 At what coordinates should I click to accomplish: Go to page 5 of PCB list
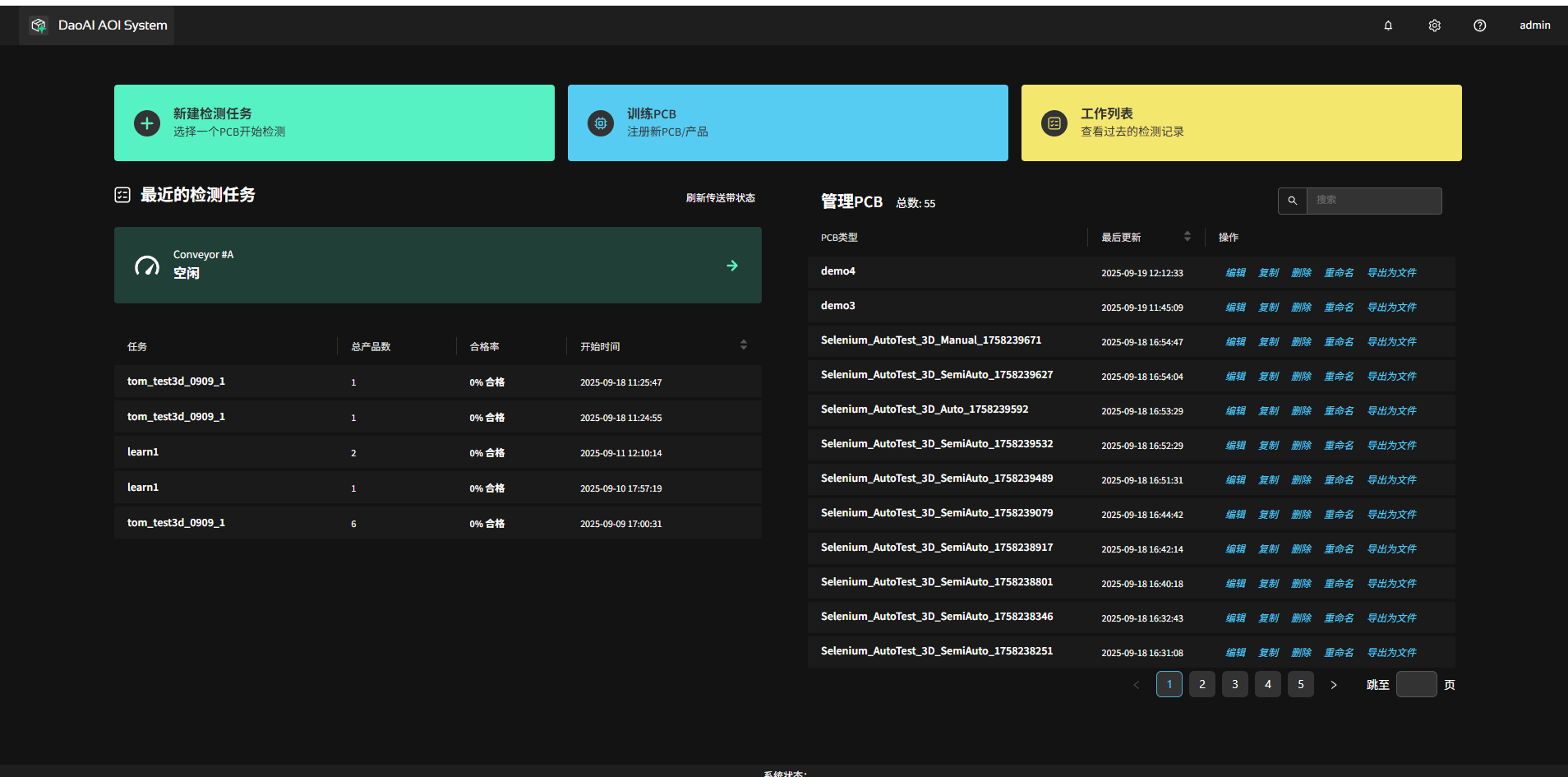(1300, 684)
